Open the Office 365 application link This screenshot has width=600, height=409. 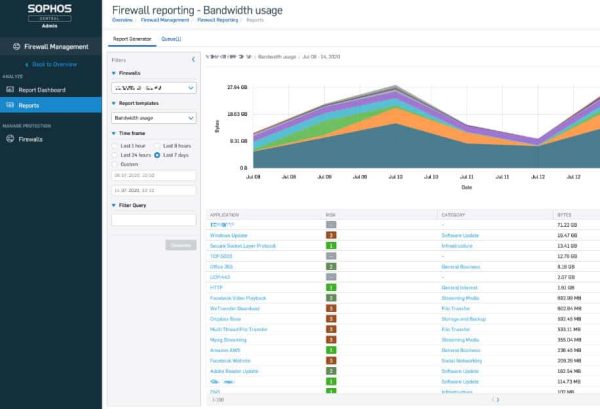click(223, 267)
